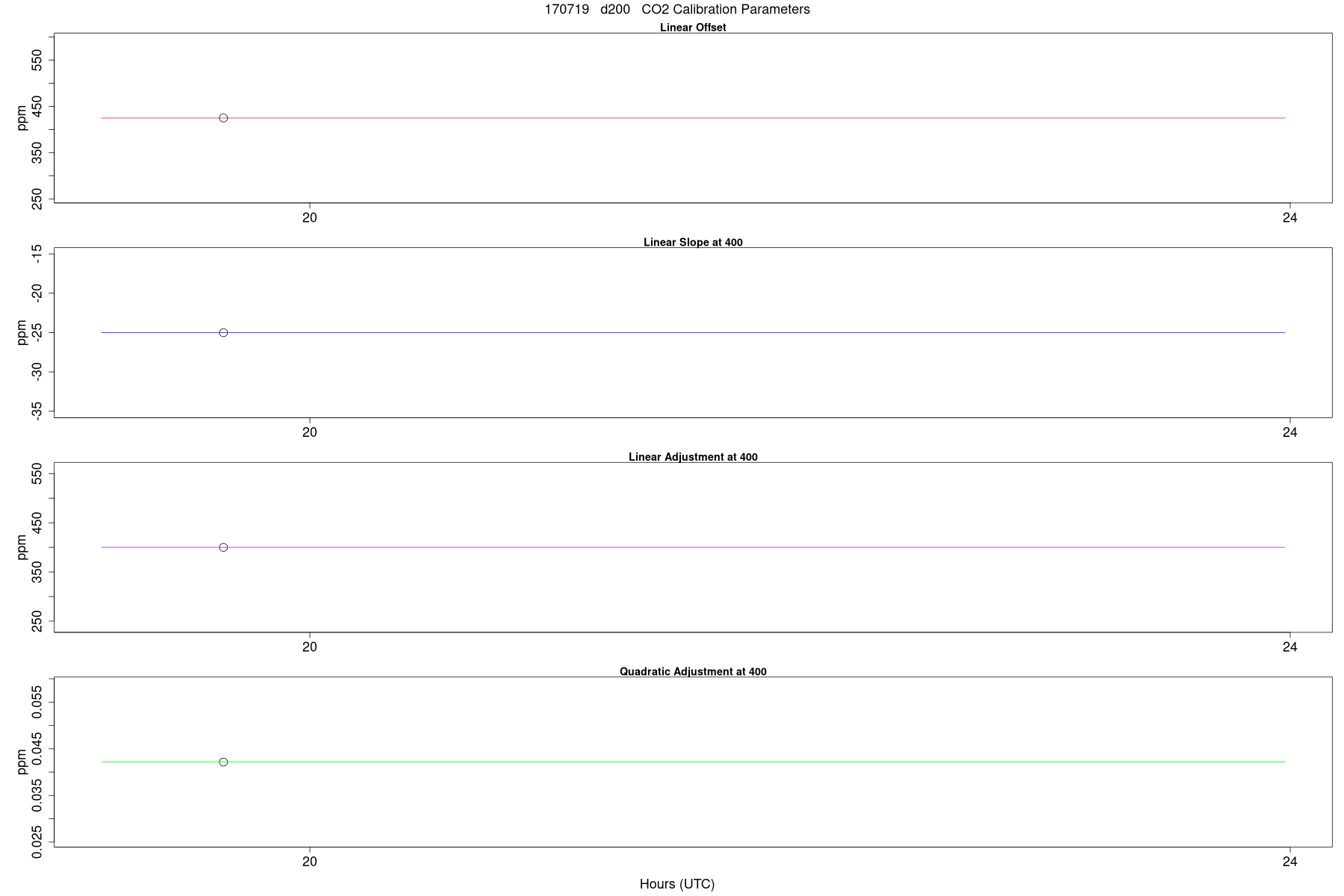Screen dimensions: 1344x896
Task: Click the main title '170719 d200 CO2 Calibration Parameters'
Action: pos(677,10)
